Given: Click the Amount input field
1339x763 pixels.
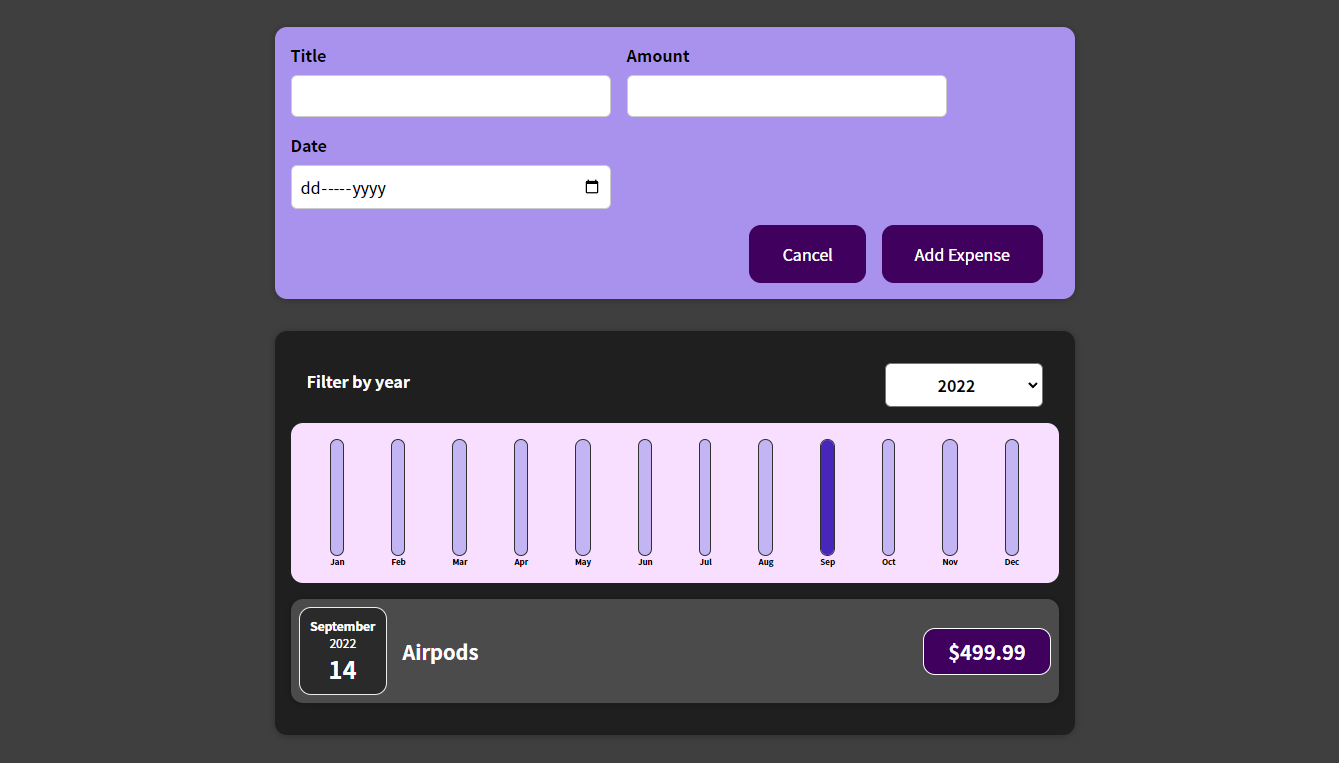Looking at the screenshot, I should 786,95.
